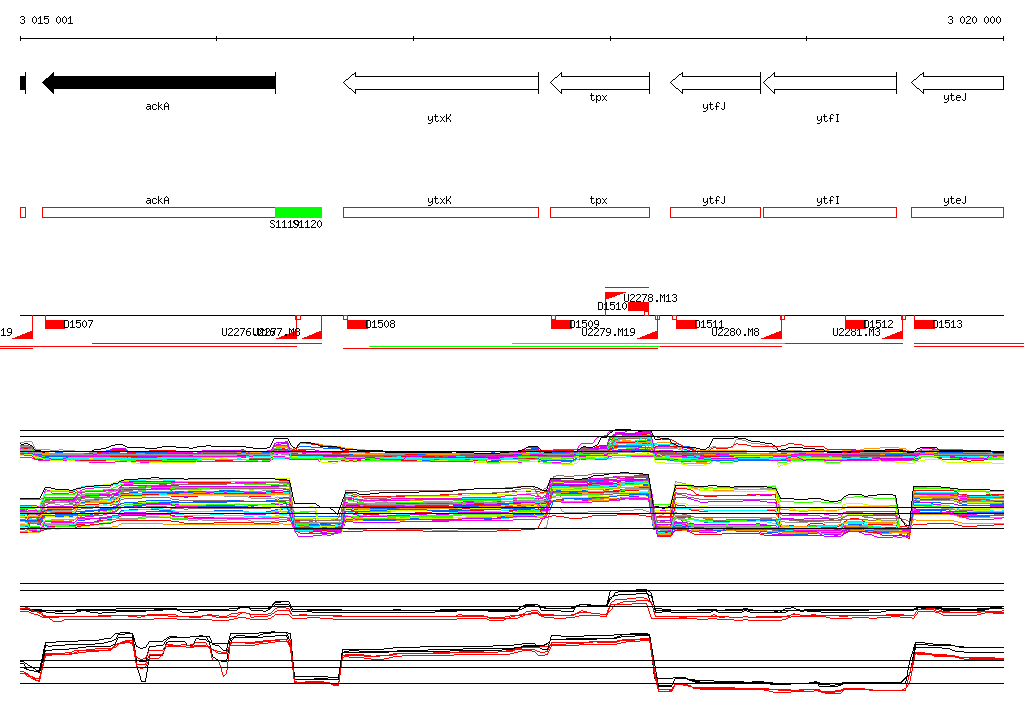Click the red triangle after U2280.M8
The width and height of the screenshot is (1024, 714).
click(774, 335)
